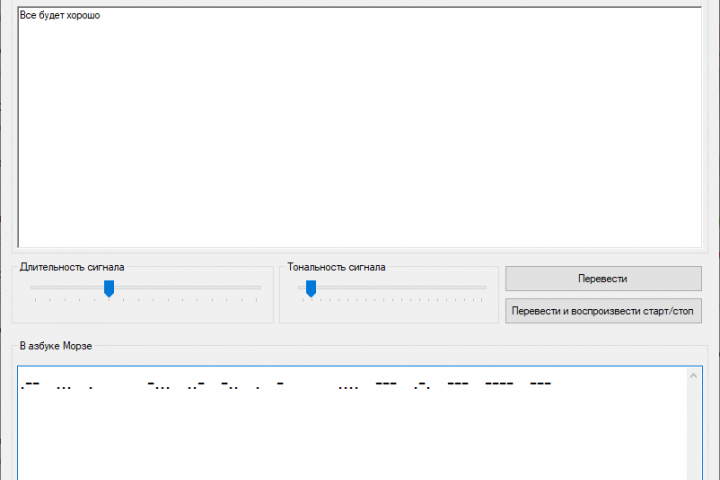Place cursor in the word хорошо
Viewport: 720px width, 480px height.
(83, 15)
